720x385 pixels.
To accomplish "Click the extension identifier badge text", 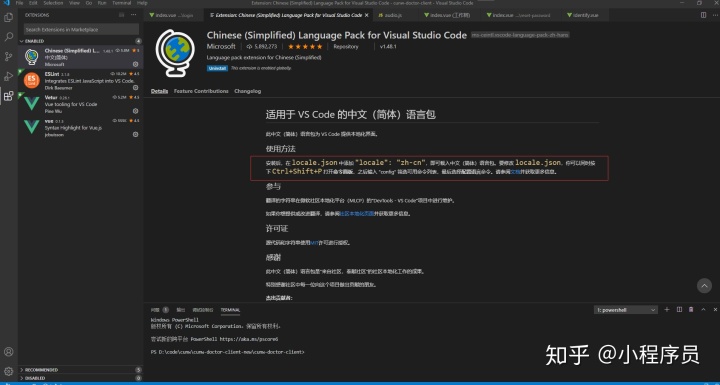I will [520, 35].
